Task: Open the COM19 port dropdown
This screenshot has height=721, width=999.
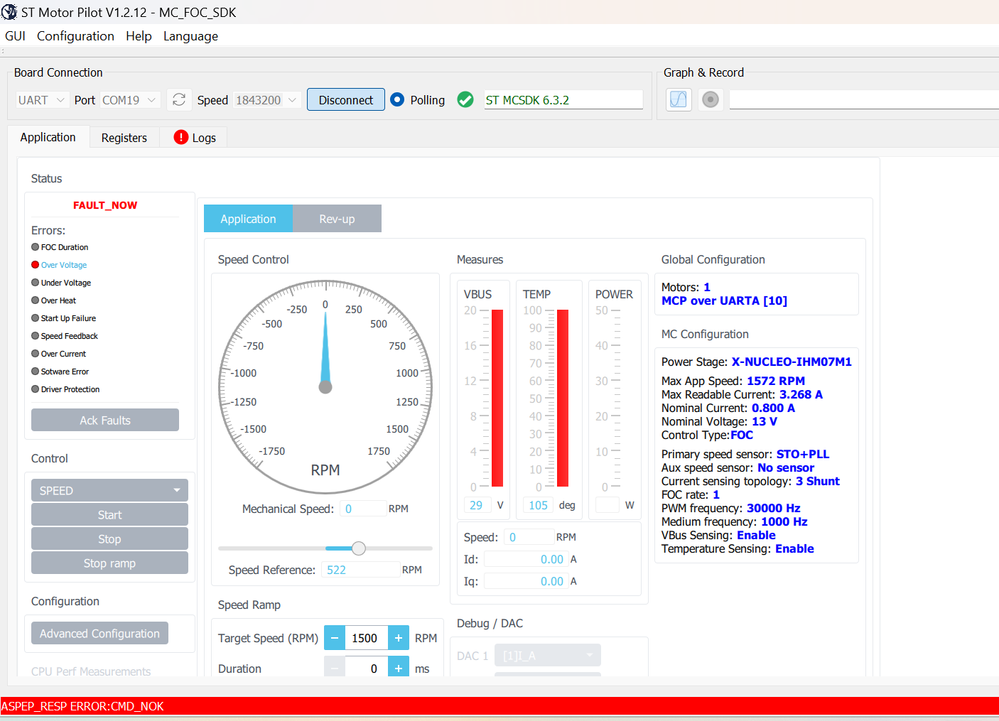Action: [x=129, y=100]
